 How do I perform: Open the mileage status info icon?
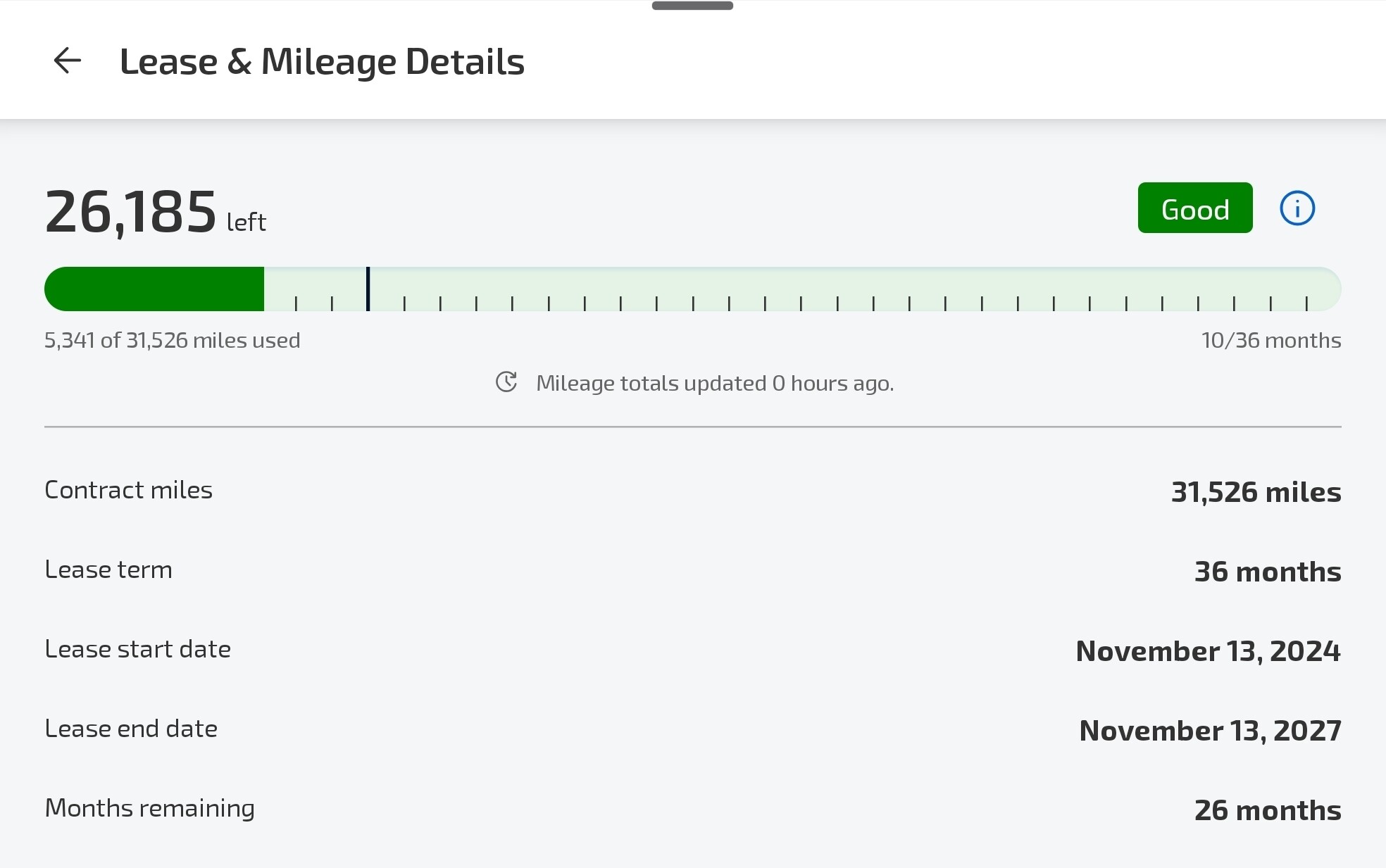[1297, 208]
